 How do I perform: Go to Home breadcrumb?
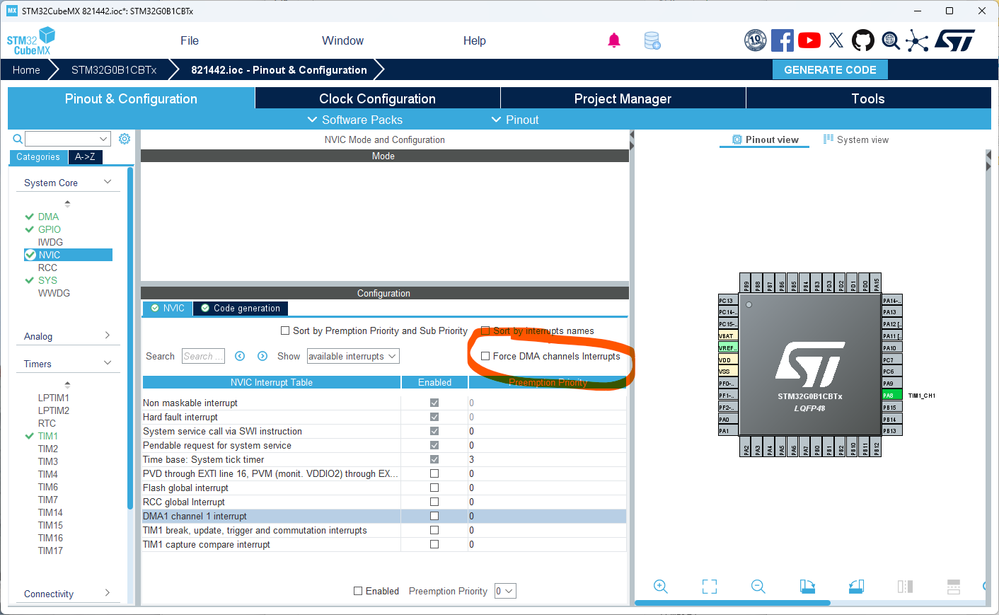pos(26,70)
